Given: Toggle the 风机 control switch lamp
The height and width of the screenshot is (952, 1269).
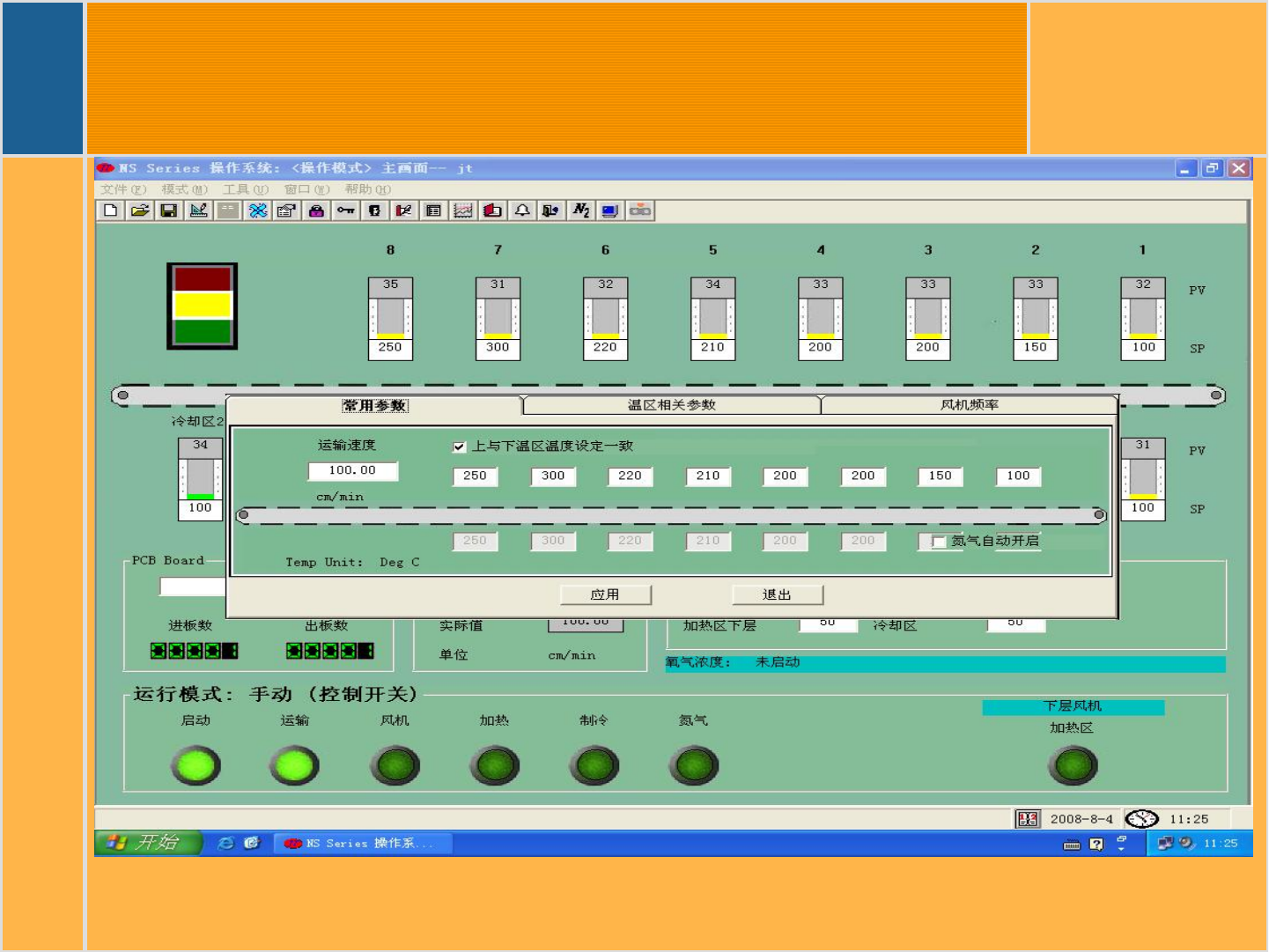Looking at the screenshot, I should pos(395,765).
